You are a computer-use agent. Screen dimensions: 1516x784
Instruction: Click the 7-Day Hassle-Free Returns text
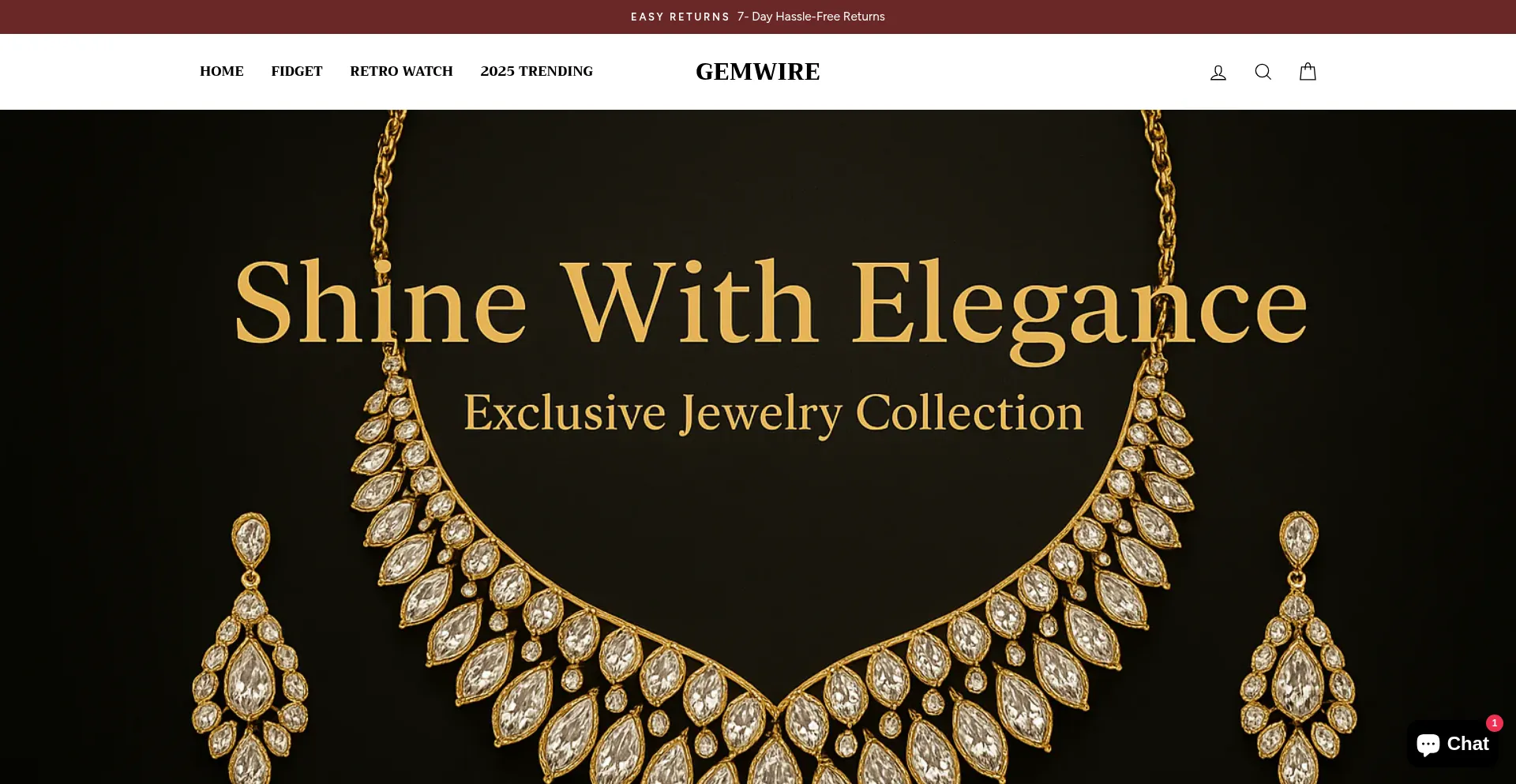(811, 17)
